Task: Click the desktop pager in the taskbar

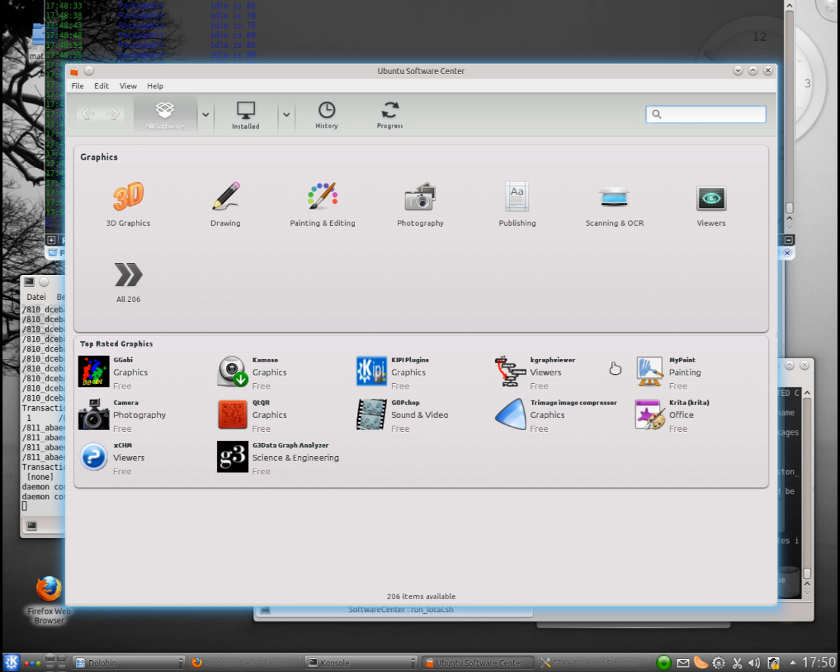Action: coord(56,663)
